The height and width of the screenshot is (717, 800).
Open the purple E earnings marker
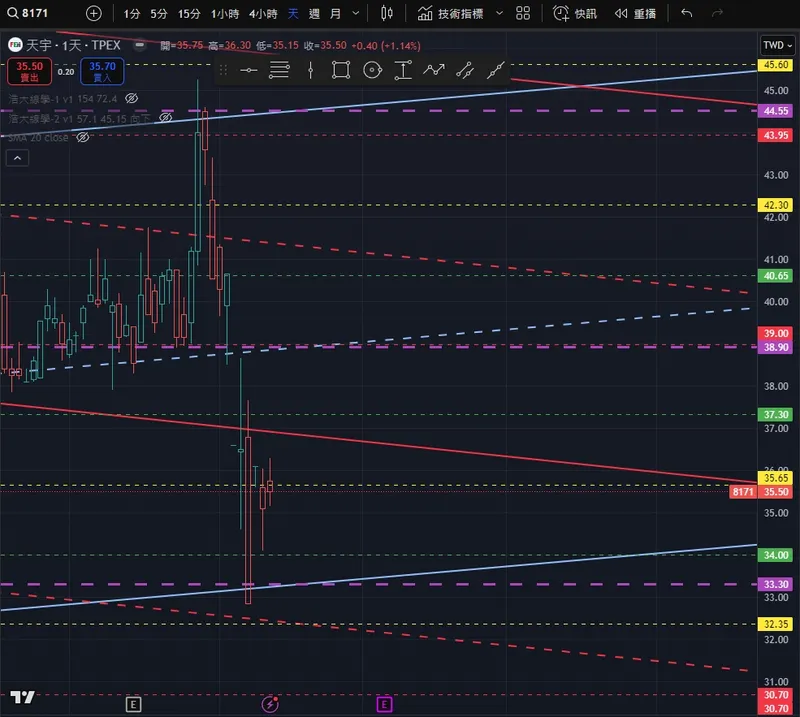pos(384,705)
